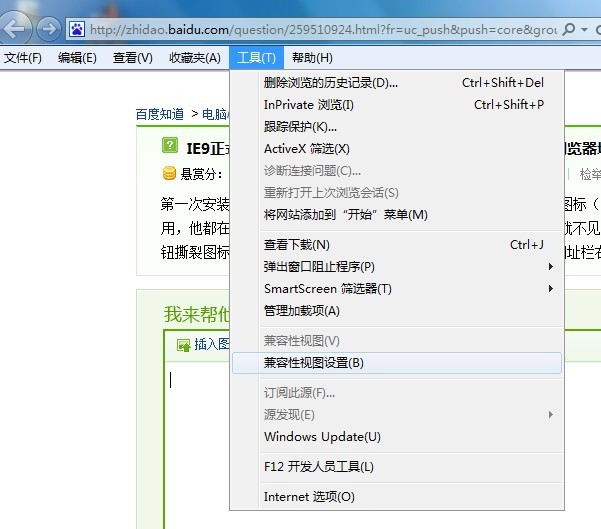The width and height of the screenshot is (601, 529).
Task: Open the 编辑(E) menu
Action: pos(77,58)
